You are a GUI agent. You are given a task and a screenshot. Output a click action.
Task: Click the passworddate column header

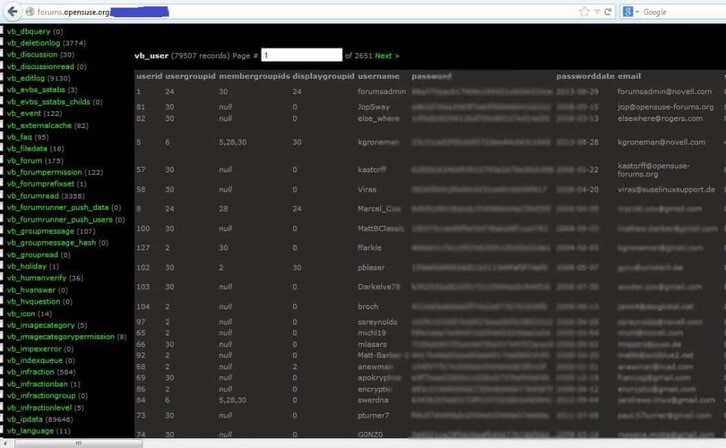pyautogui.click(x=585, y=76)
